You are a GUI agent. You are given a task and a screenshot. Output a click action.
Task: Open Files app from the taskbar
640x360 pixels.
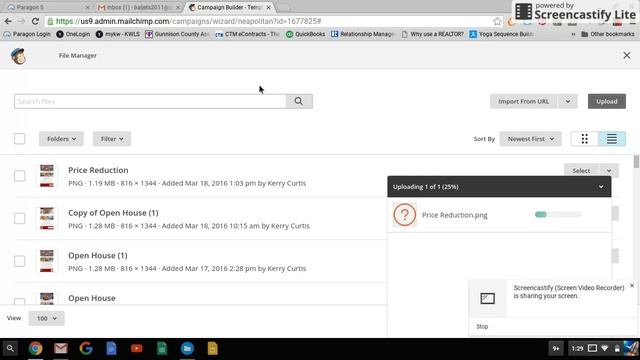187,348
